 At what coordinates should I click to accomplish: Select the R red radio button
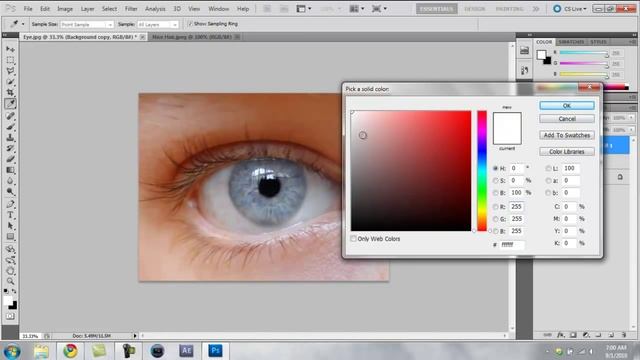point(496,207)
